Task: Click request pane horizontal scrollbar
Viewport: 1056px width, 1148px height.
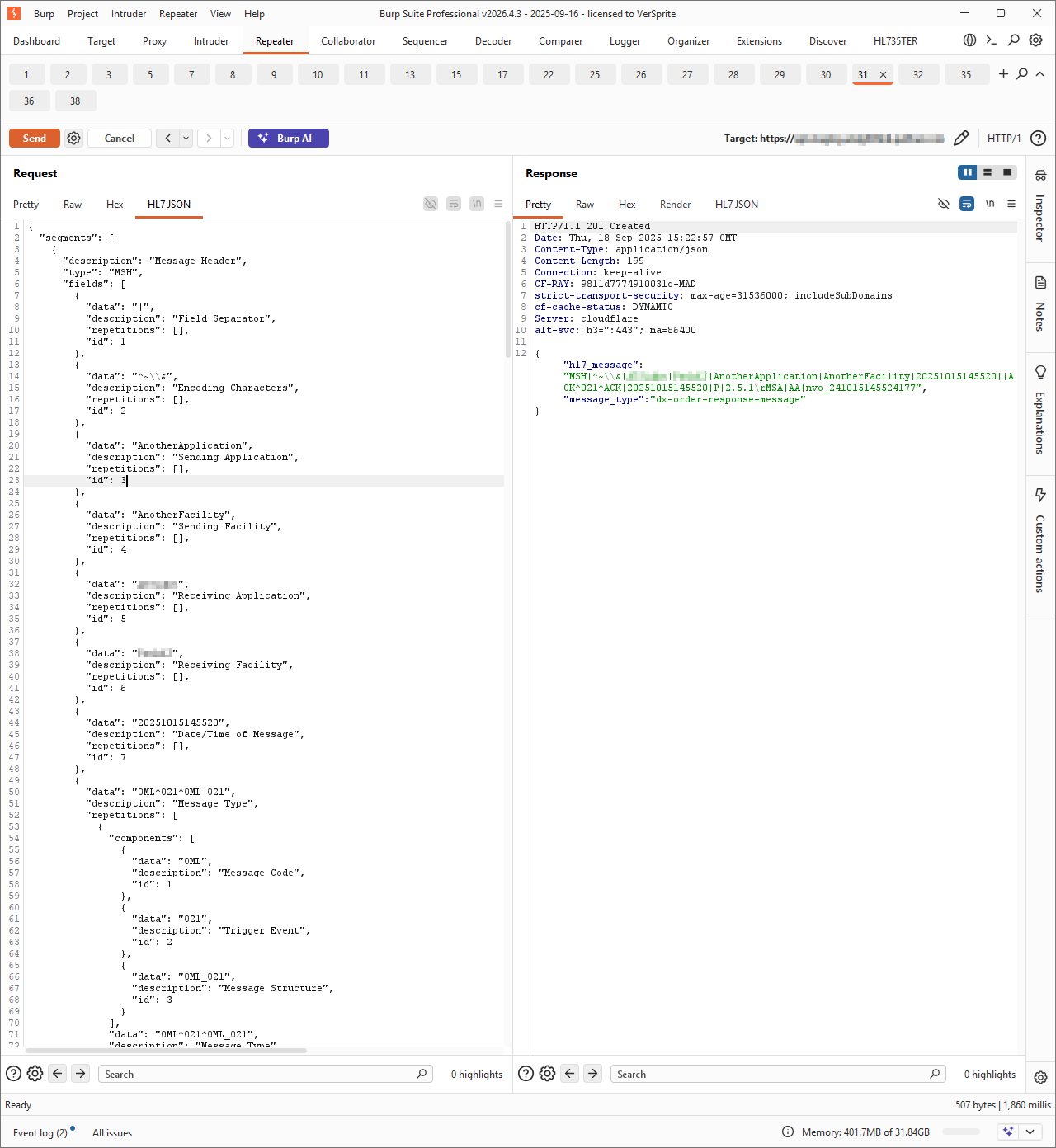Action: click(166, 1051)
